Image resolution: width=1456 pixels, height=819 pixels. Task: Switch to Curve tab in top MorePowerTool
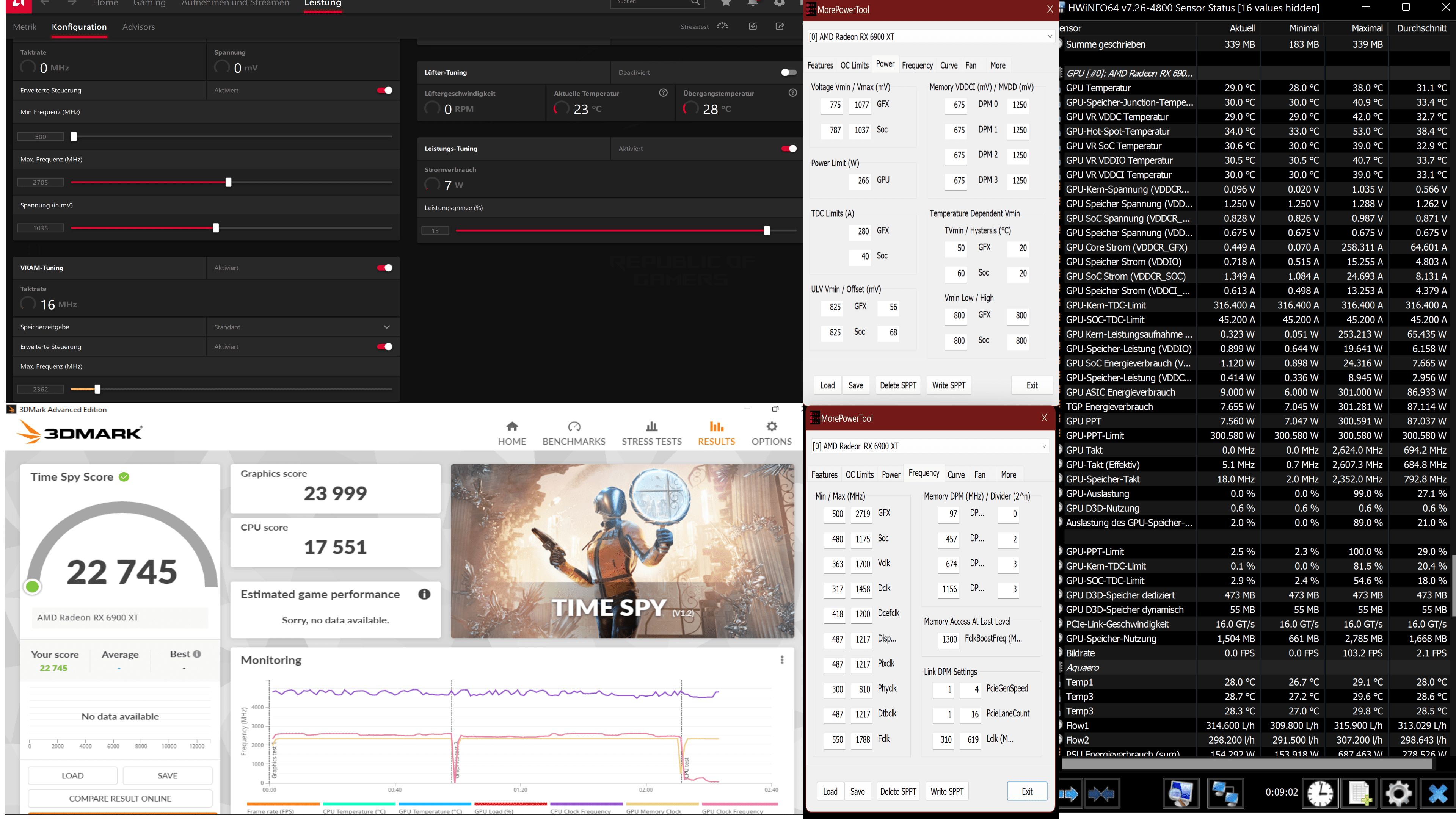(x=948, y=66)
